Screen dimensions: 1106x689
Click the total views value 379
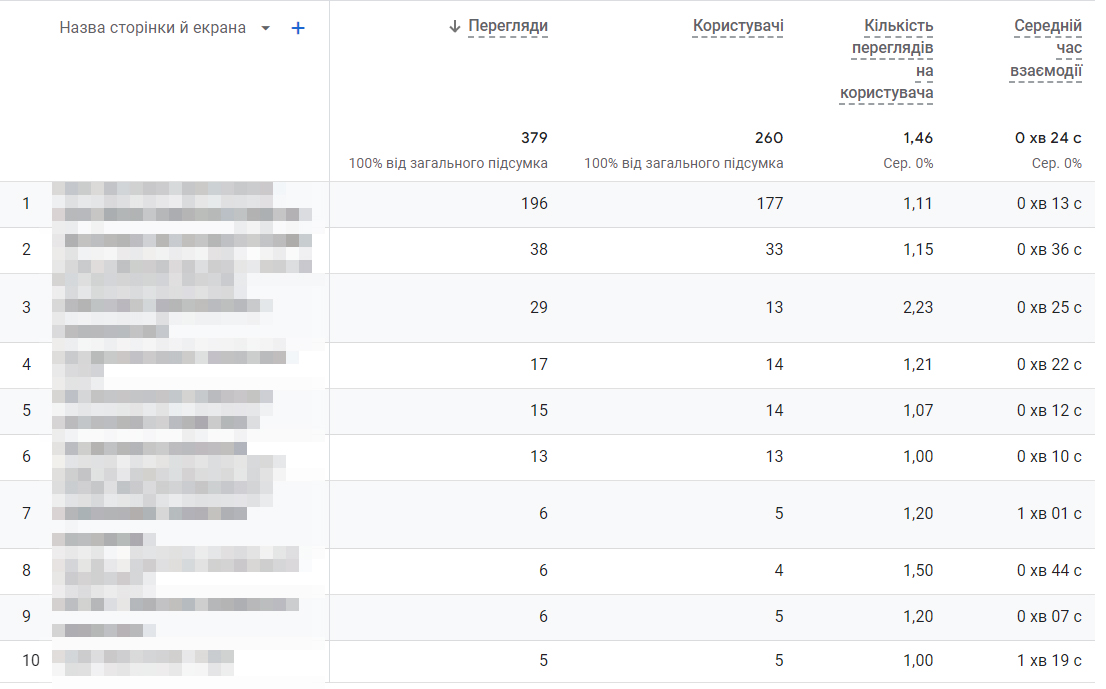pyautogui.click(x=534, y=138)
